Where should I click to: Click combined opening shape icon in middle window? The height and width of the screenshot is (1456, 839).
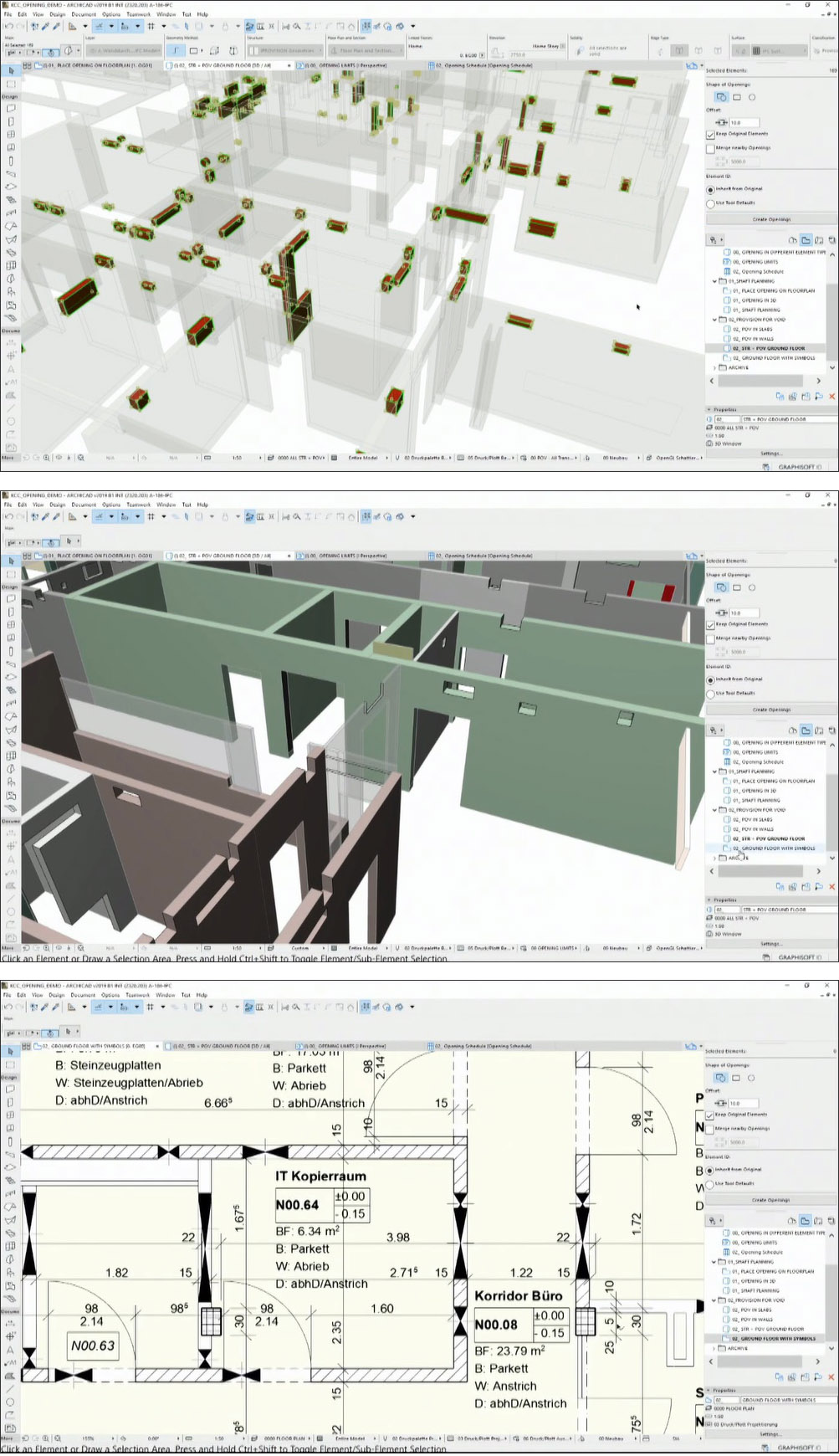721,587
